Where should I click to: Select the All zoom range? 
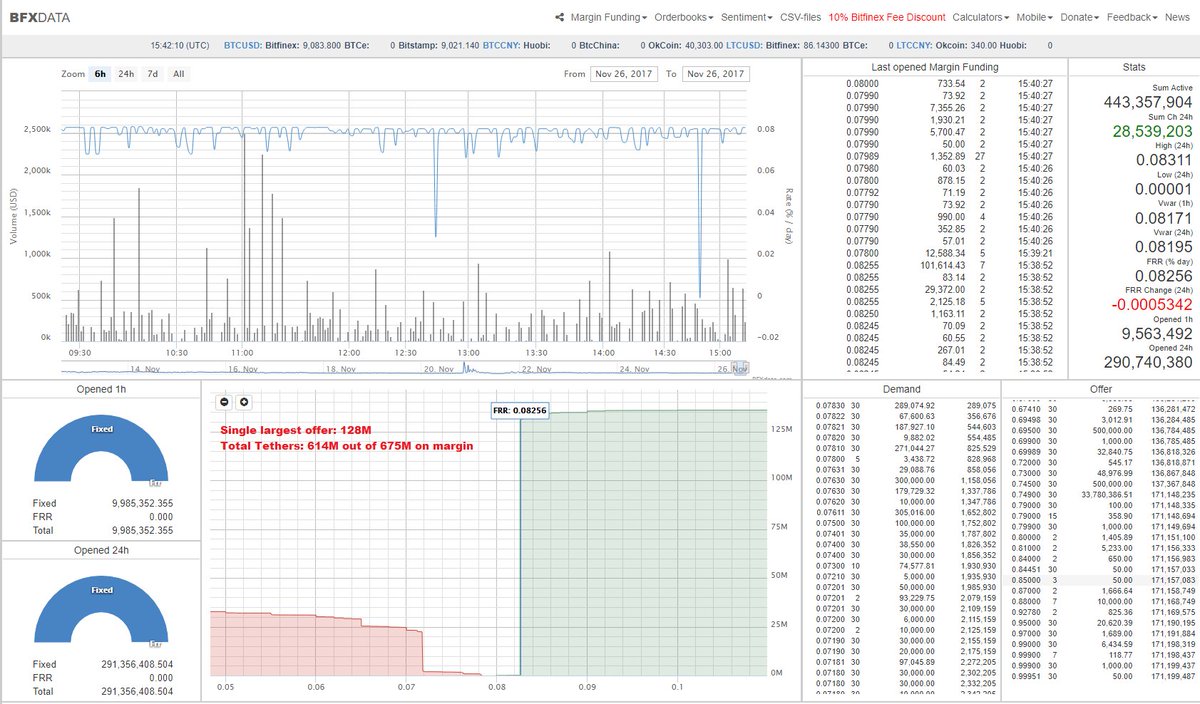pyautogui.click(x=178, y=74)
